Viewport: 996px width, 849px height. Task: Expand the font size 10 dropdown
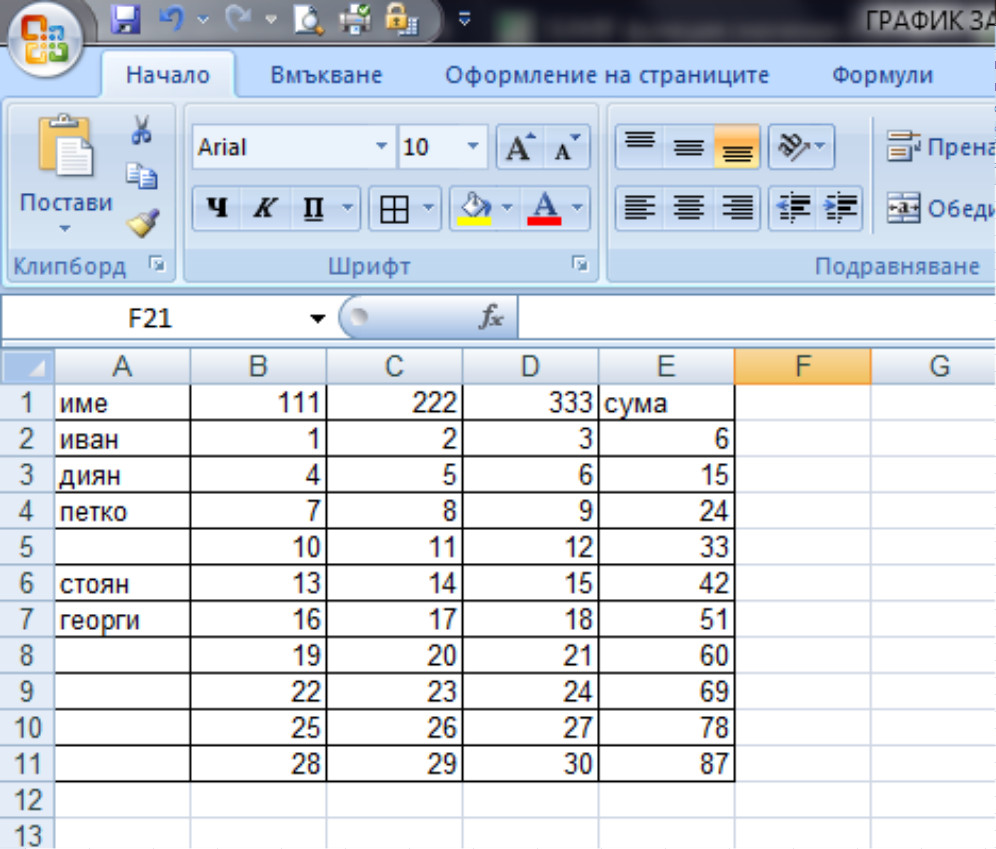(x=473, y=147)
